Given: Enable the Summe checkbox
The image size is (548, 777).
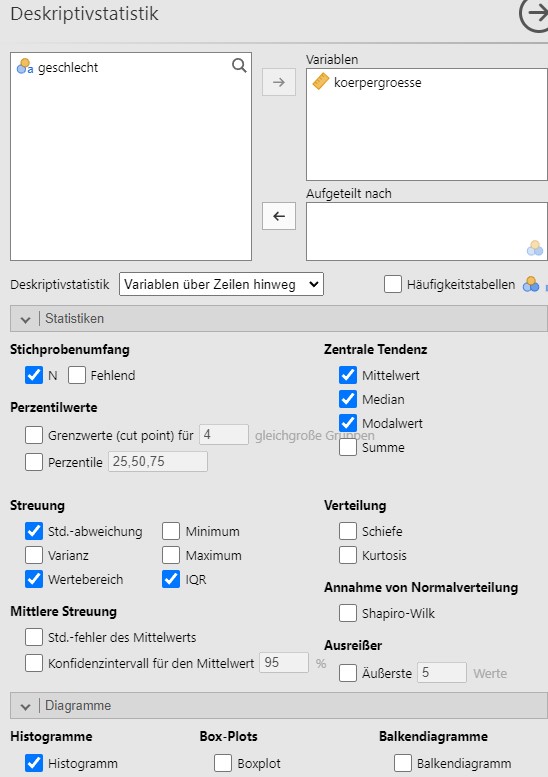Looking at the screenshot, I should pos(348,447).
